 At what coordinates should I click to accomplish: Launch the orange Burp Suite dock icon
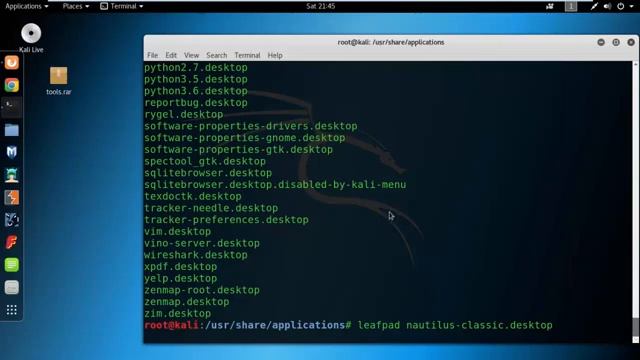11,62
